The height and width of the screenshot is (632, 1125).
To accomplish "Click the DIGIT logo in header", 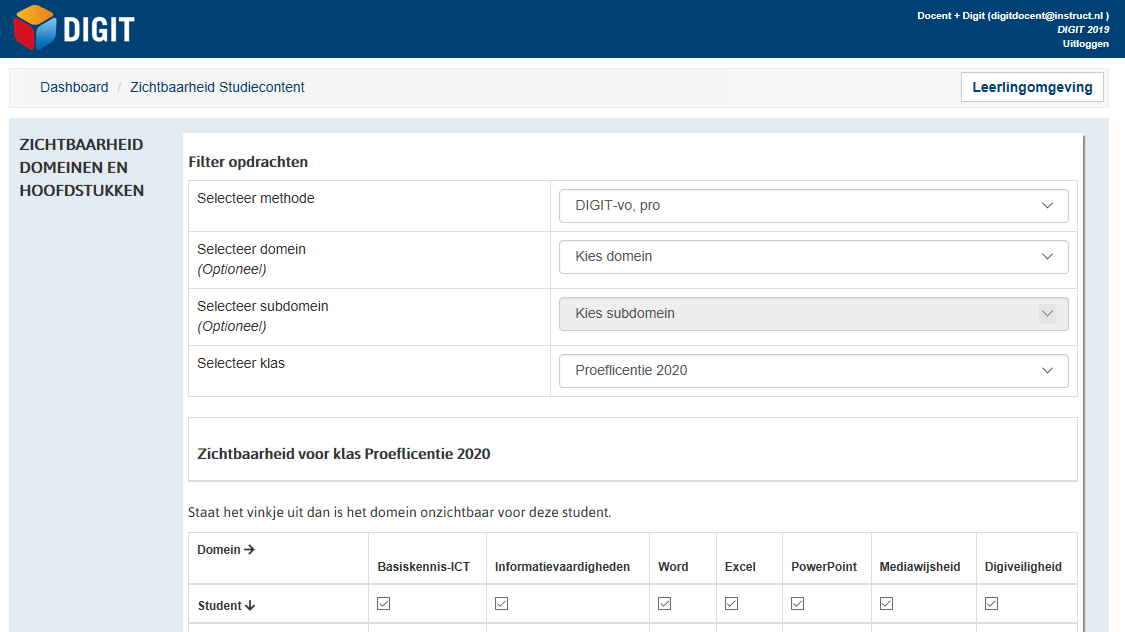I will (74, 29).
